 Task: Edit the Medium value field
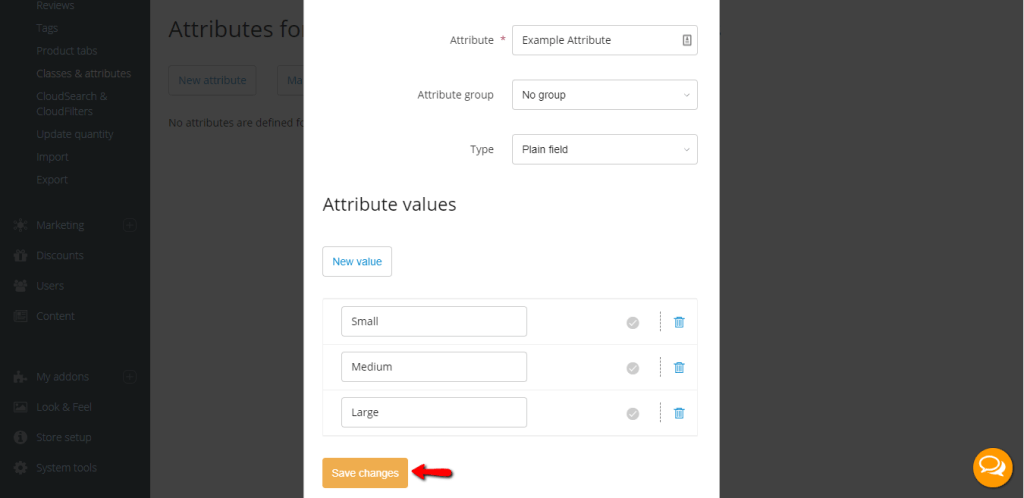pyautogui.click(x=434, y=367)
